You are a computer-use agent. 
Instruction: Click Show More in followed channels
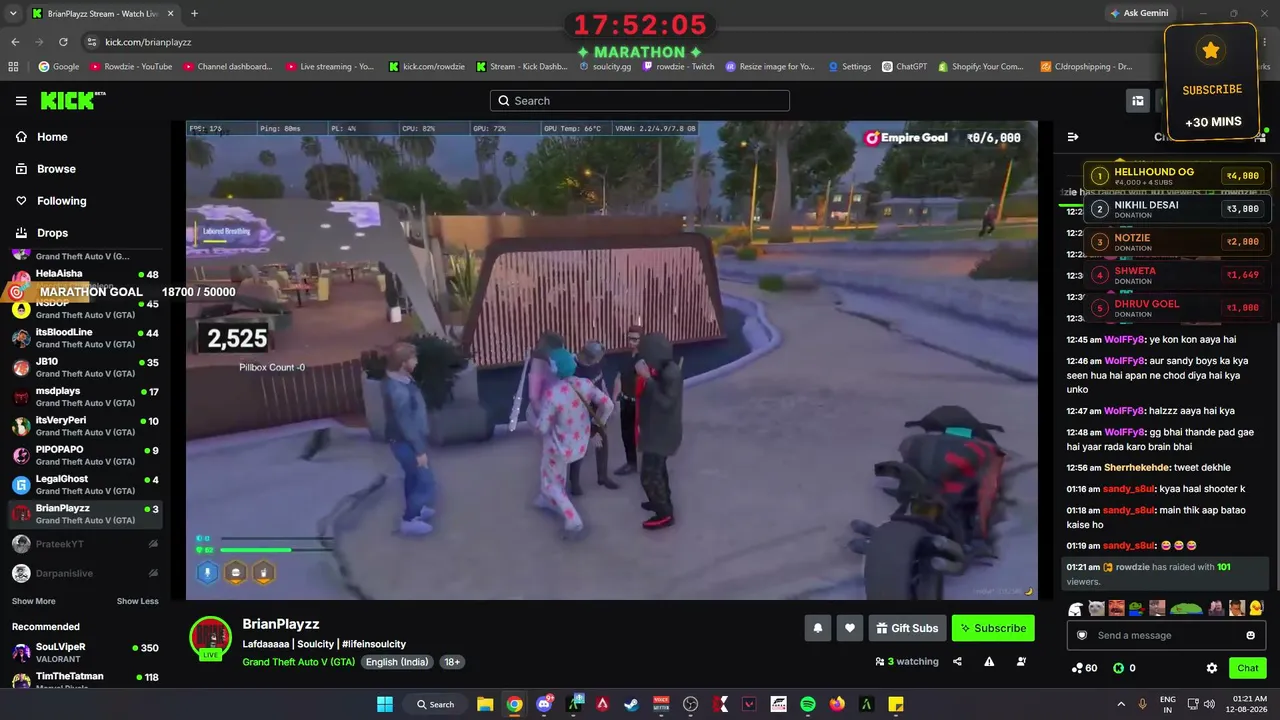coord(33,601)
